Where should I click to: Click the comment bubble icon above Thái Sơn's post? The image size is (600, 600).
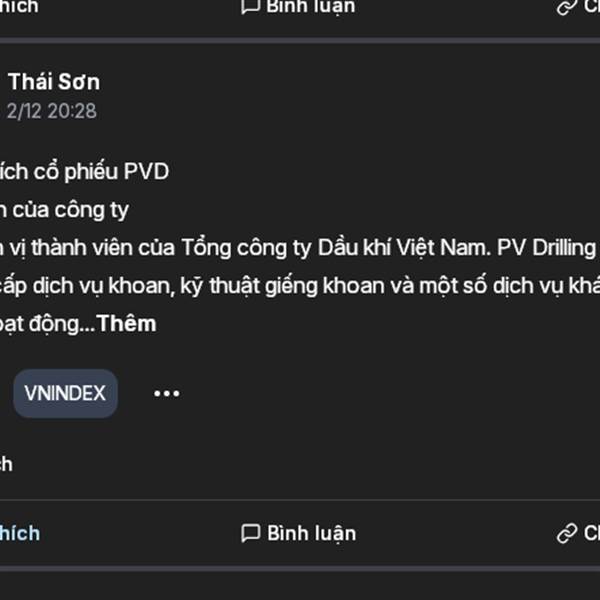(x=251, y=6)
